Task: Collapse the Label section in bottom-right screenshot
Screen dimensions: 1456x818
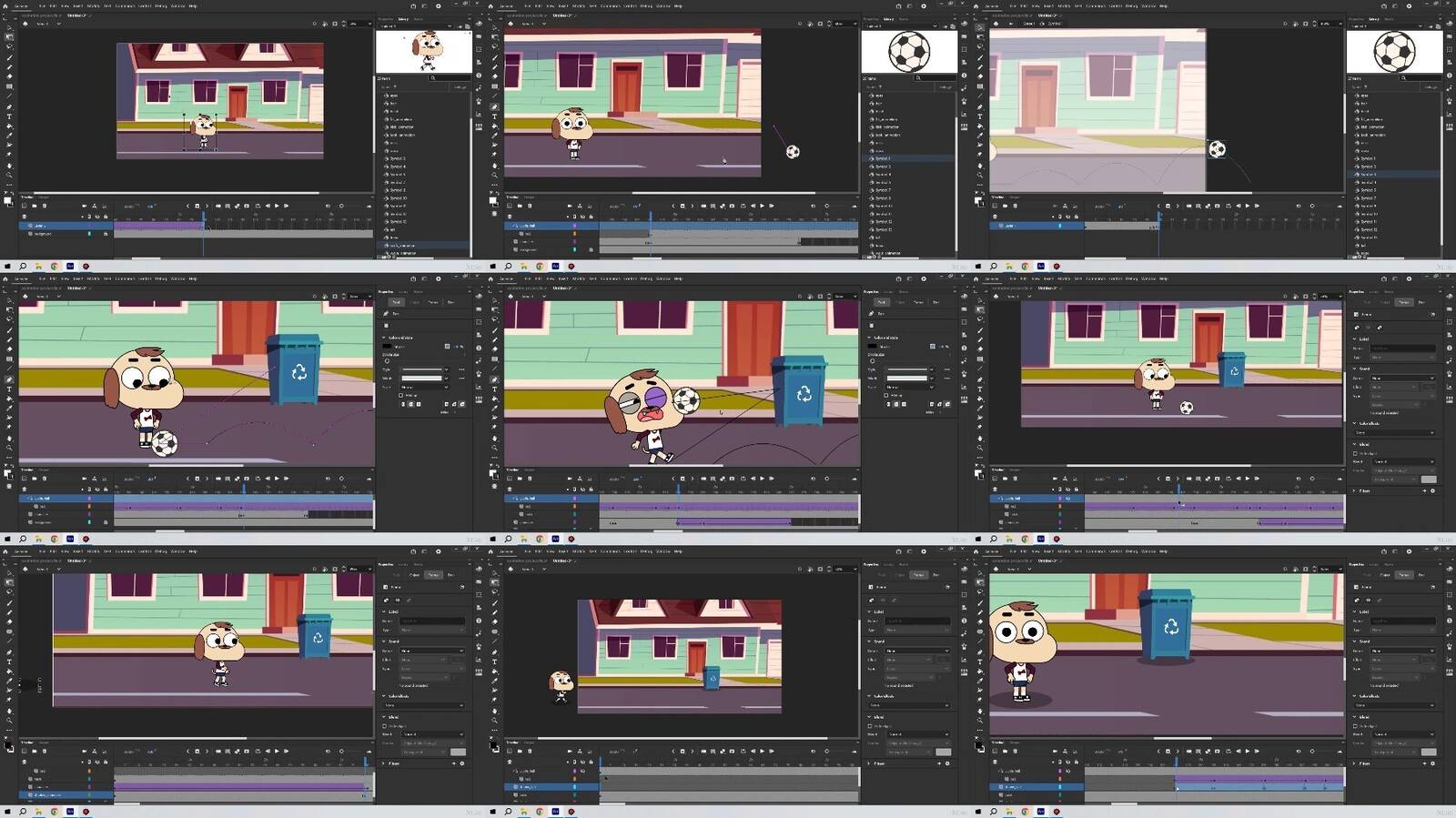Action: 1354,611
